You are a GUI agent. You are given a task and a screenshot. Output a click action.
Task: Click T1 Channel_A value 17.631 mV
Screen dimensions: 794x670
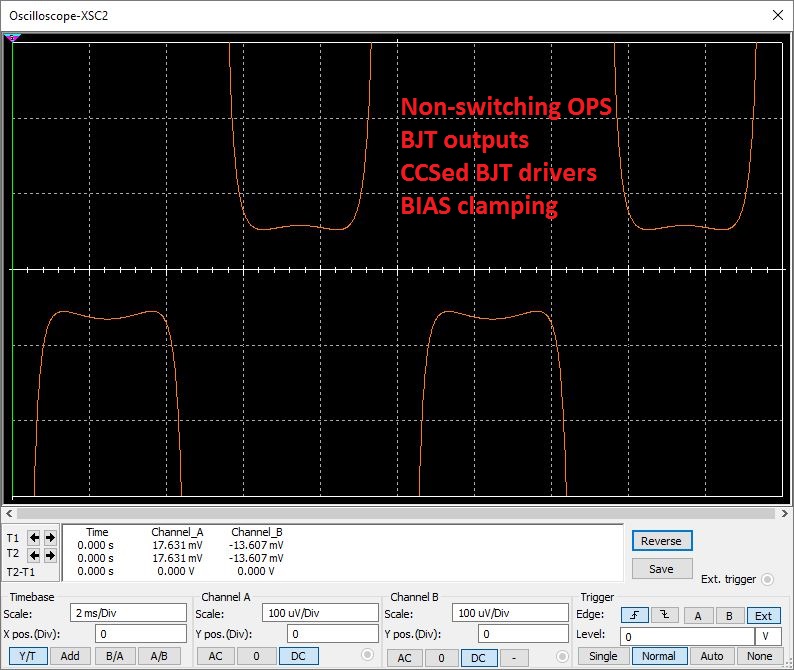coord(177,545)
